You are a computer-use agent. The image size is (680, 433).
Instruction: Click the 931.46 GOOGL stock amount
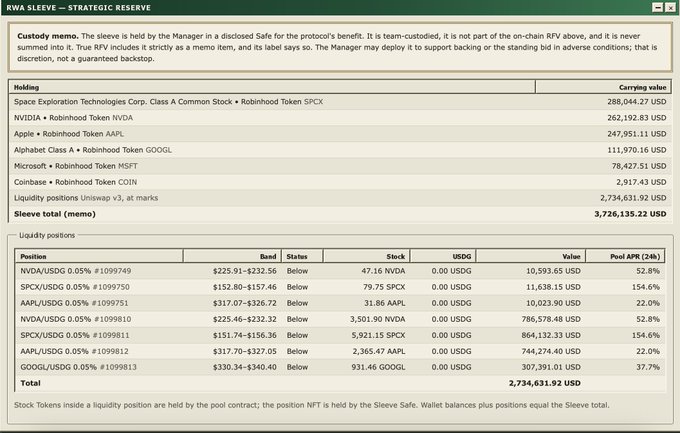pyautogui.click(x=379, y=367)
